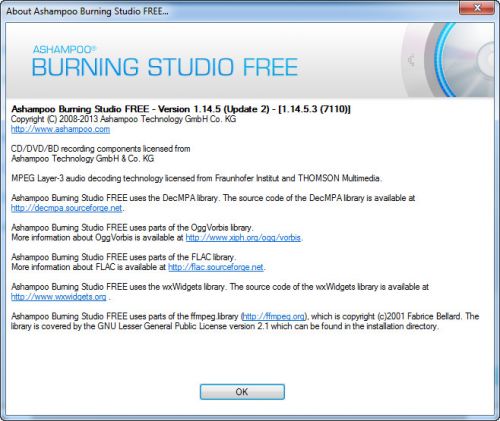
Task: Open the decmpa.sourceforge.net link
Action: point(67,208)
